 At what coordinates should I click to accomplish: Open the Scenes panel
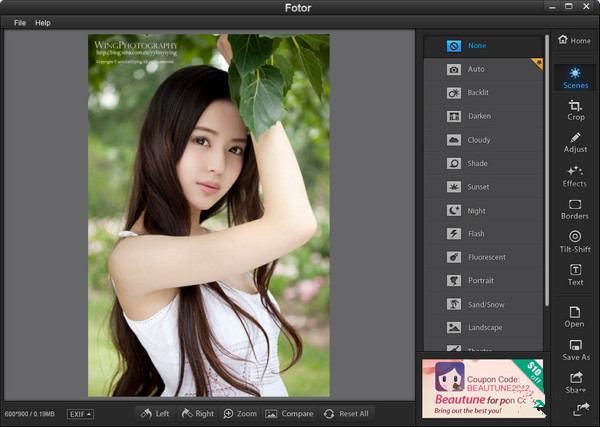575,78
